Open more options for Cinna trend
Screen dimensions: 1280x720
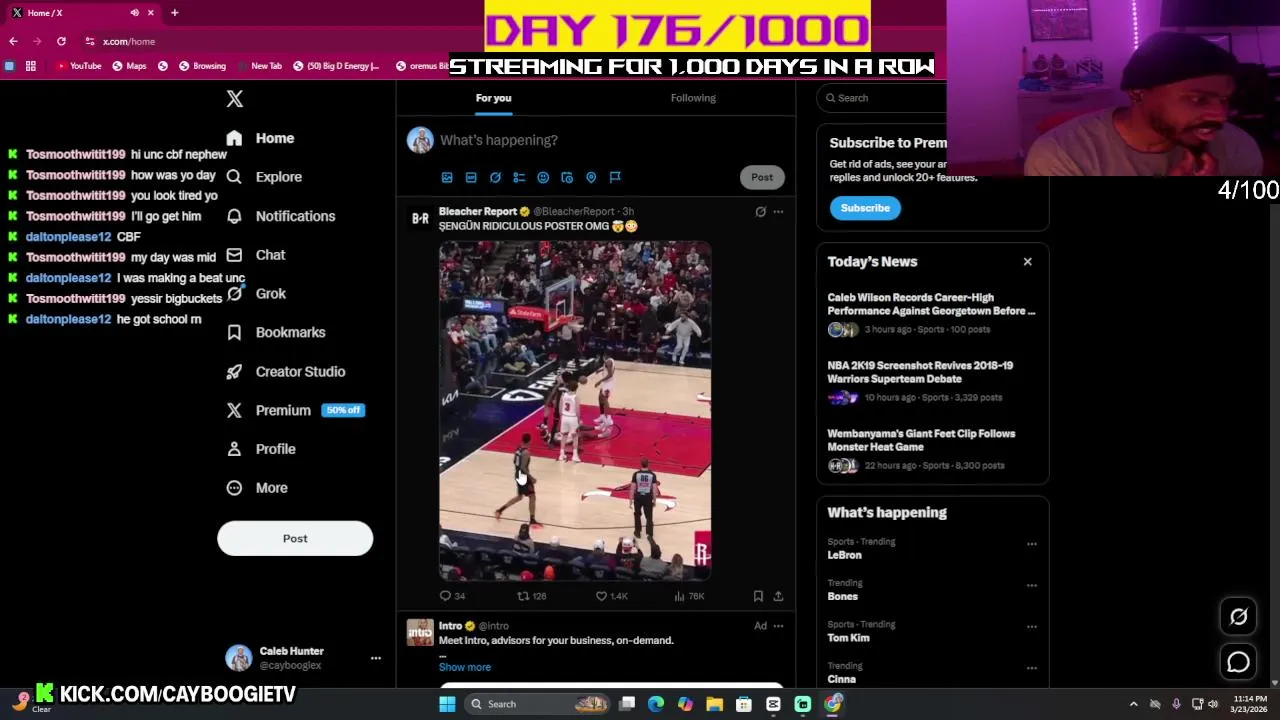tap(1031, 668)
